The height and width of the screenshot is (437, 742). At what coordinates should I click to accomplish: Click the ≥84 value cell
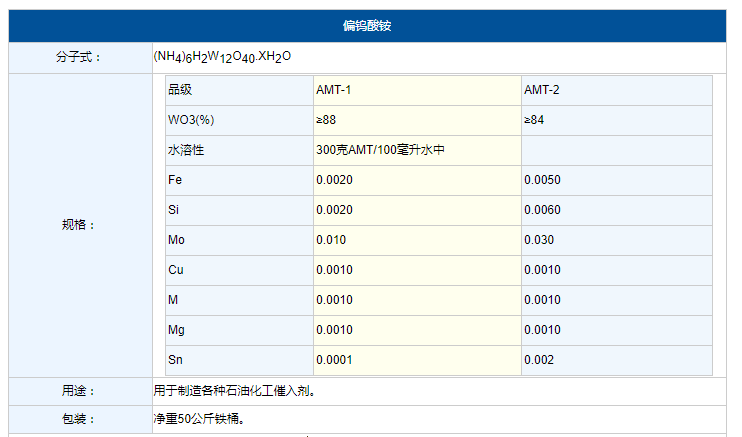[534, 120]
